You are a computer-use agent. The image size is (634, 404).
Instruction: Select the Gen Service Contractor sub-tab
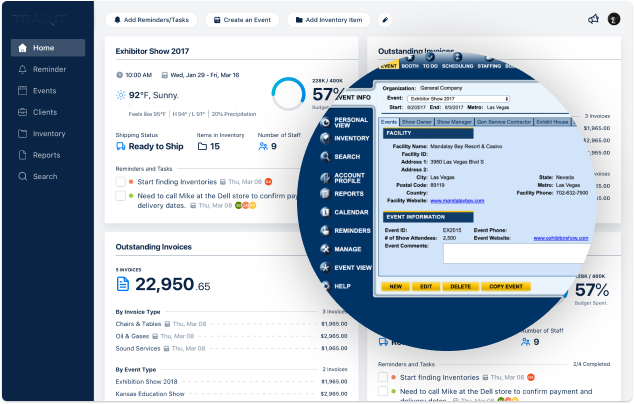click(x=504, y=122)
